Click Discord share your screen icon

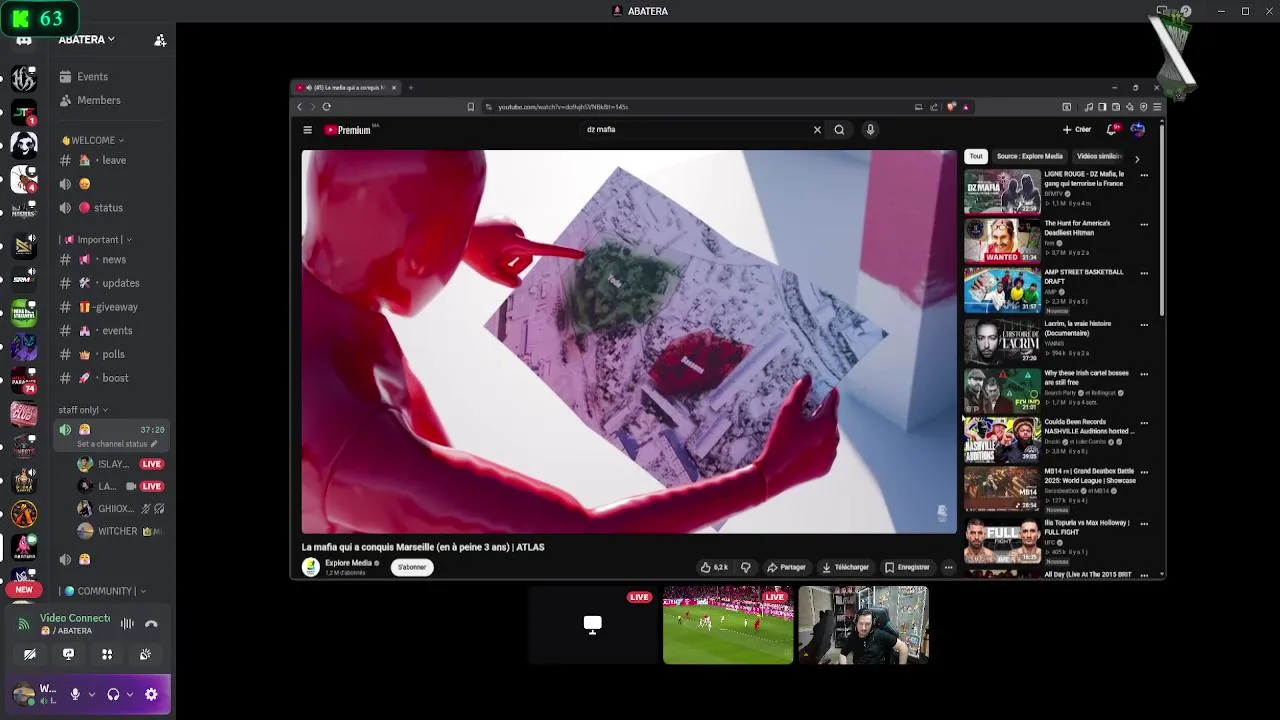click(x=68, y=654)
